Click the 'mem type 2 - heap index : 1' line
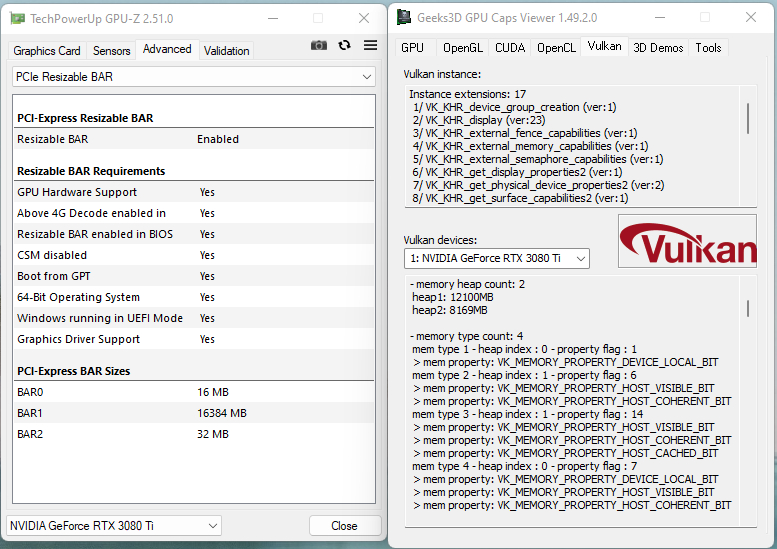 click(524, 375)
